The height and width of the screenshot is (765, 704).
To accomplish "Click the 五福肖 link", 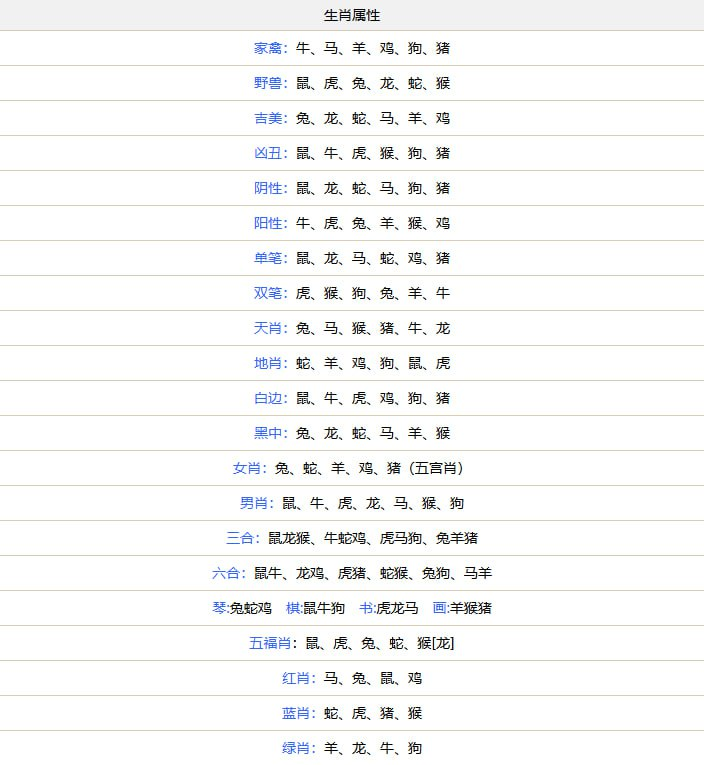I will point(270,643).
